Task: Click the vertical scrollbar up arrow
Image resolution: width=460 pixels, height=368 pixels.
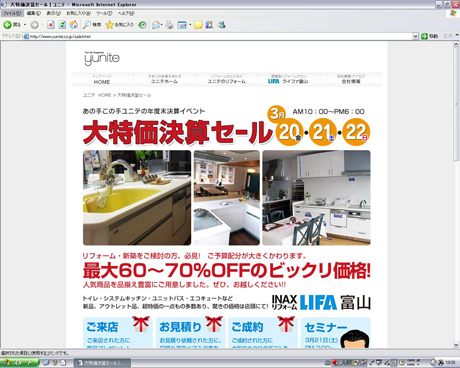Action: (456, 45)
